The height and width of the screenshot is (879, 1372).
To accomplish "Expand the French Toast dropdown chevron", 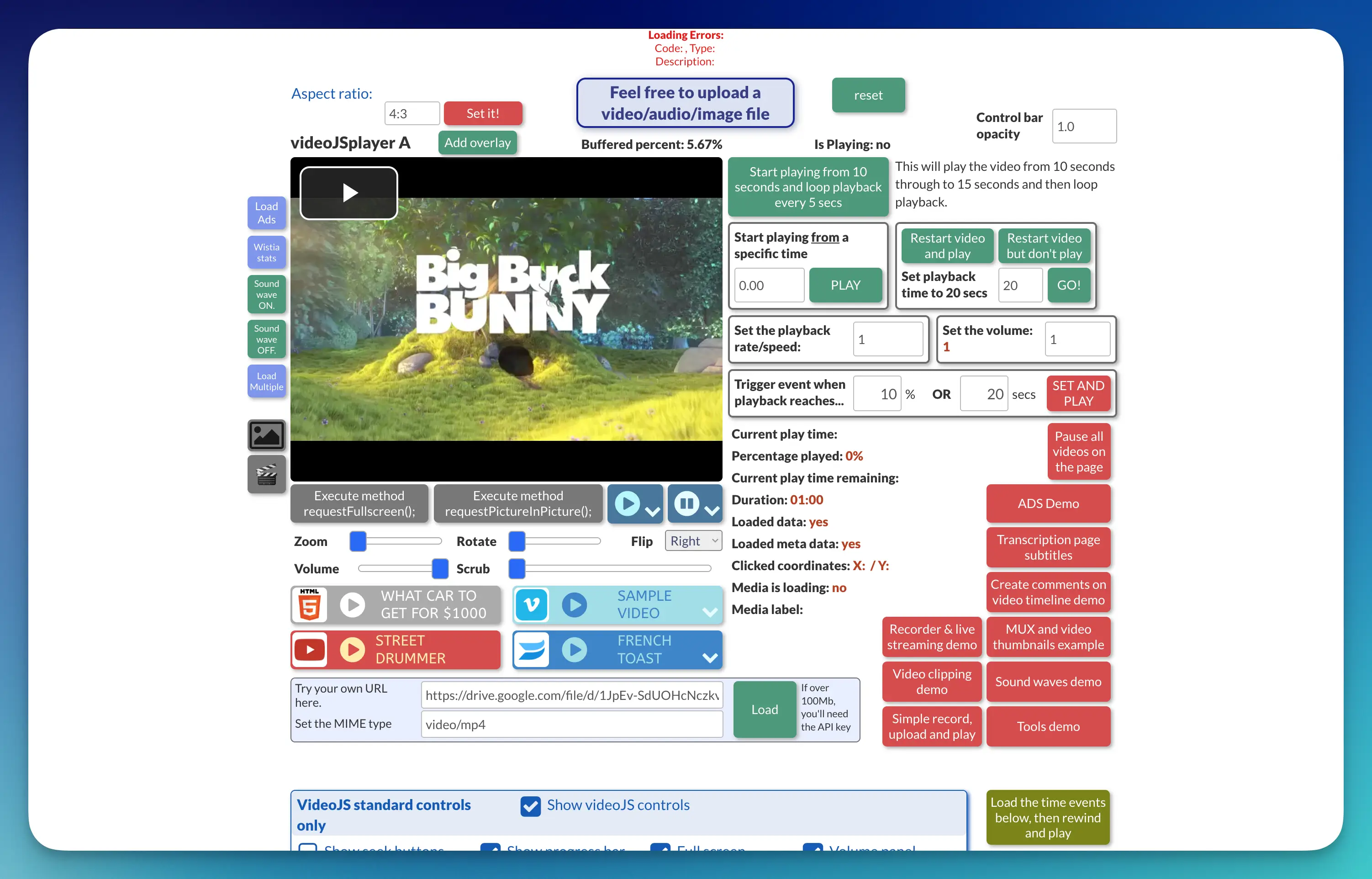I will [710, 657].
